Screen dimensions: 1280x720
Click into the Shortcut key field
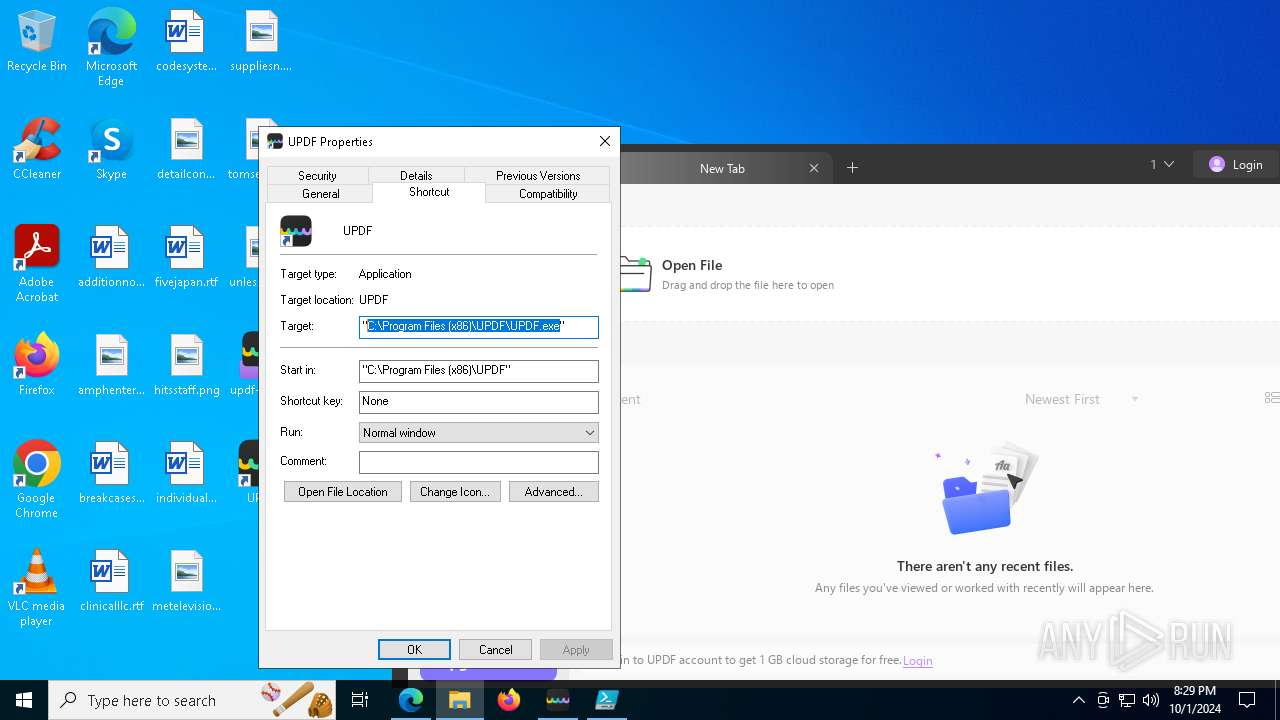(x=479, y=402)
